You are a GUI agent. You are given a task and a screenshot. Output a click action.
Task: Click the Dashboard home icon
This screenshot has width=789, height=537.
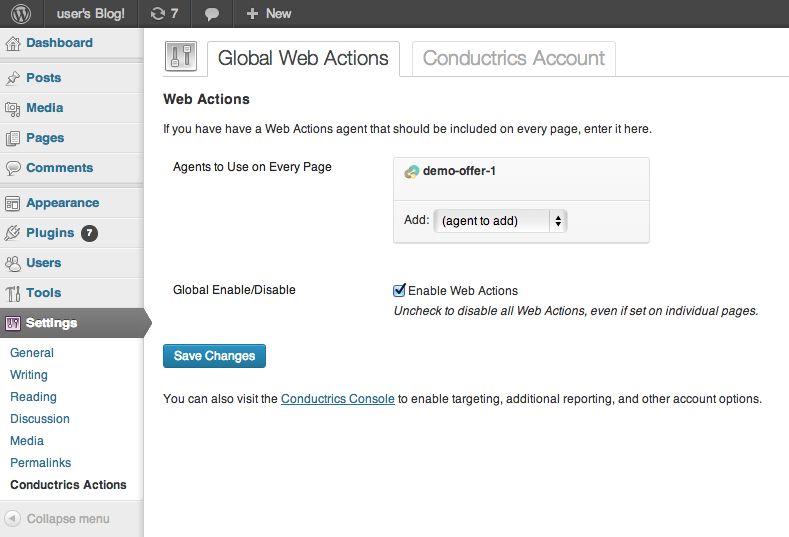click(x=13, y=44)
